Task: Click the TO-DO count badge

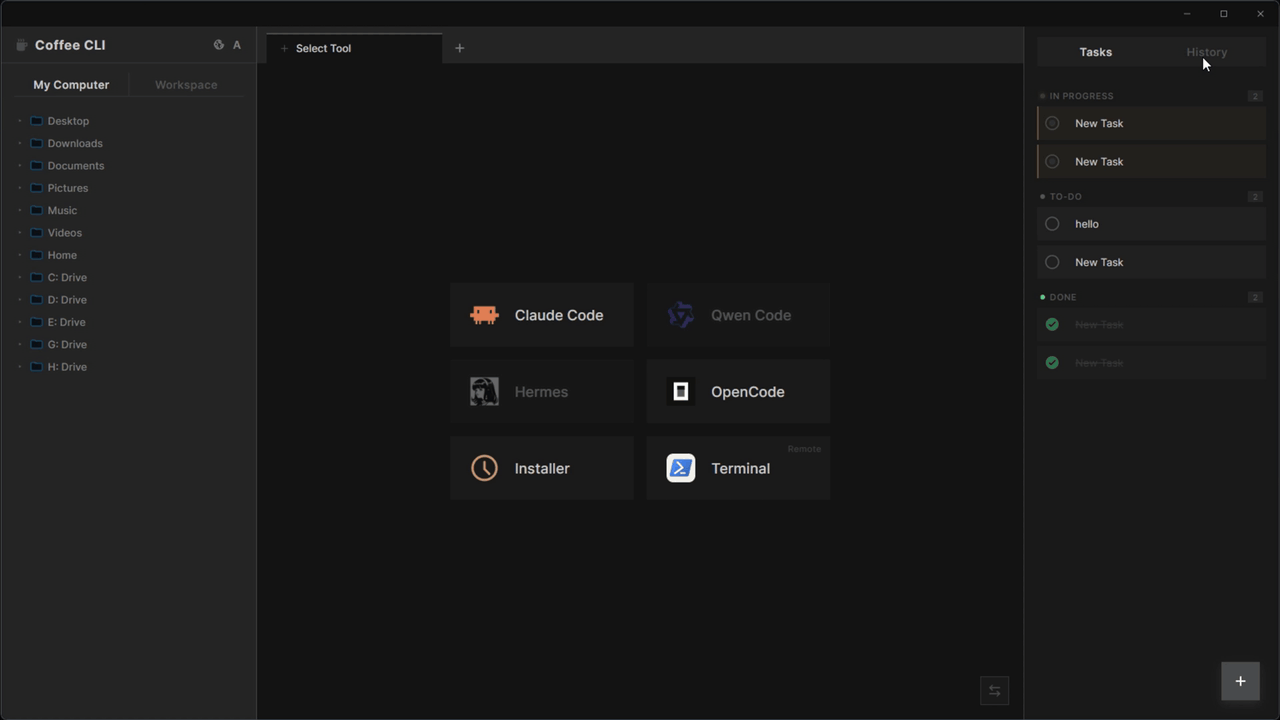Action: [x=1255, y=197]
